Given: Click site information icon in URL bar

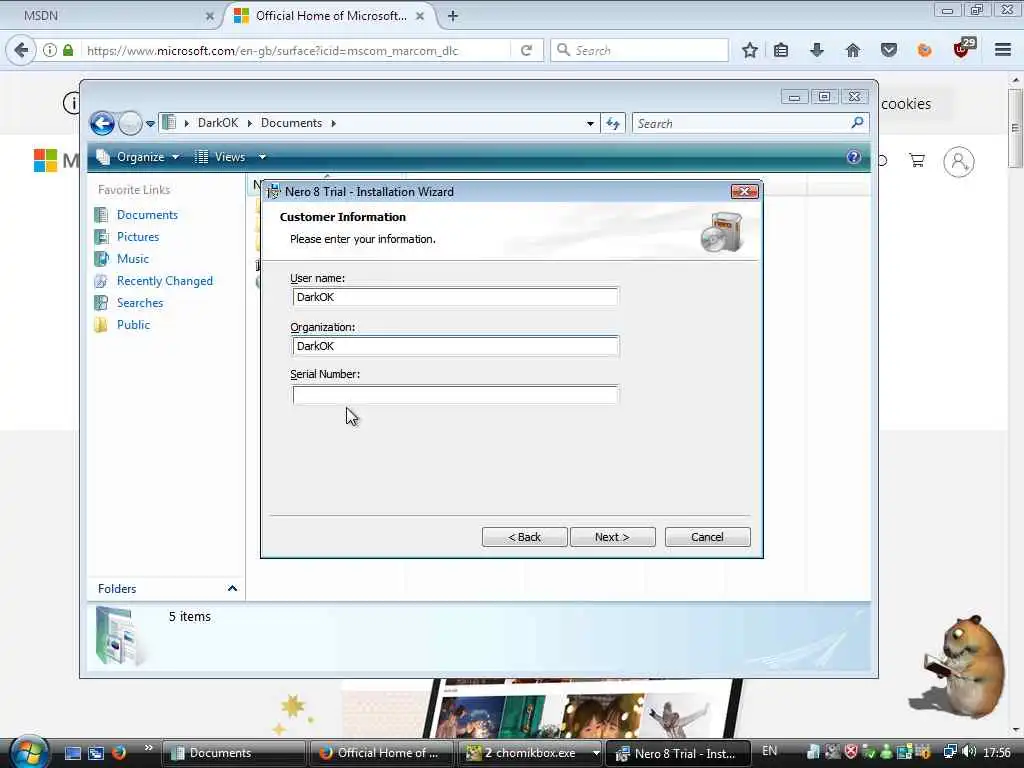Looking at the screenshot, I should (x=50, y=50).
